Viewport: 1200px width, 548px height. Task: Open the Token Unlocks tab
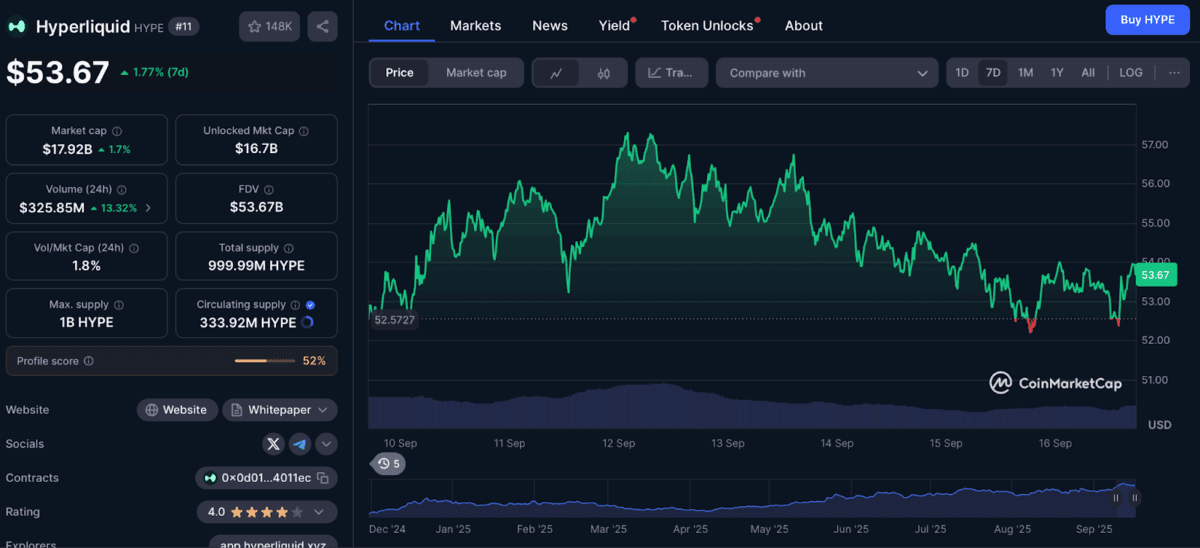[x=708, y=25]
